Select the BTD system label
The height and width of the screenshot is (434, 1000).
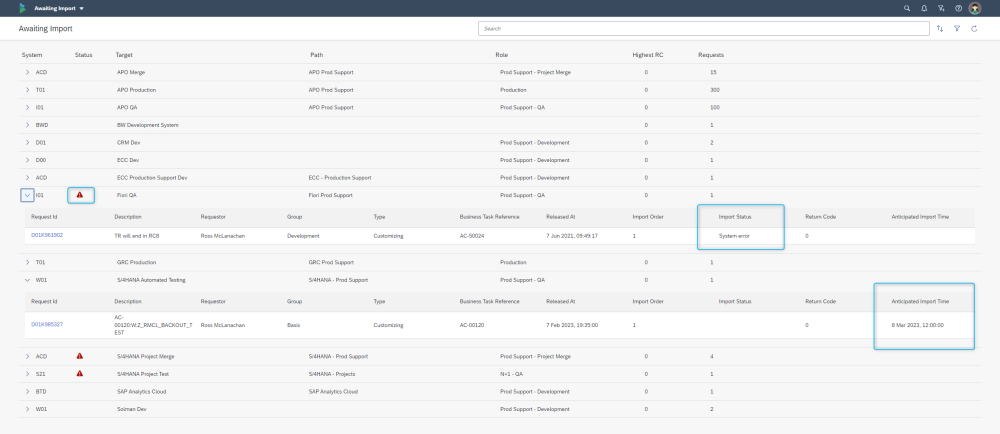[x=41, y=391]
